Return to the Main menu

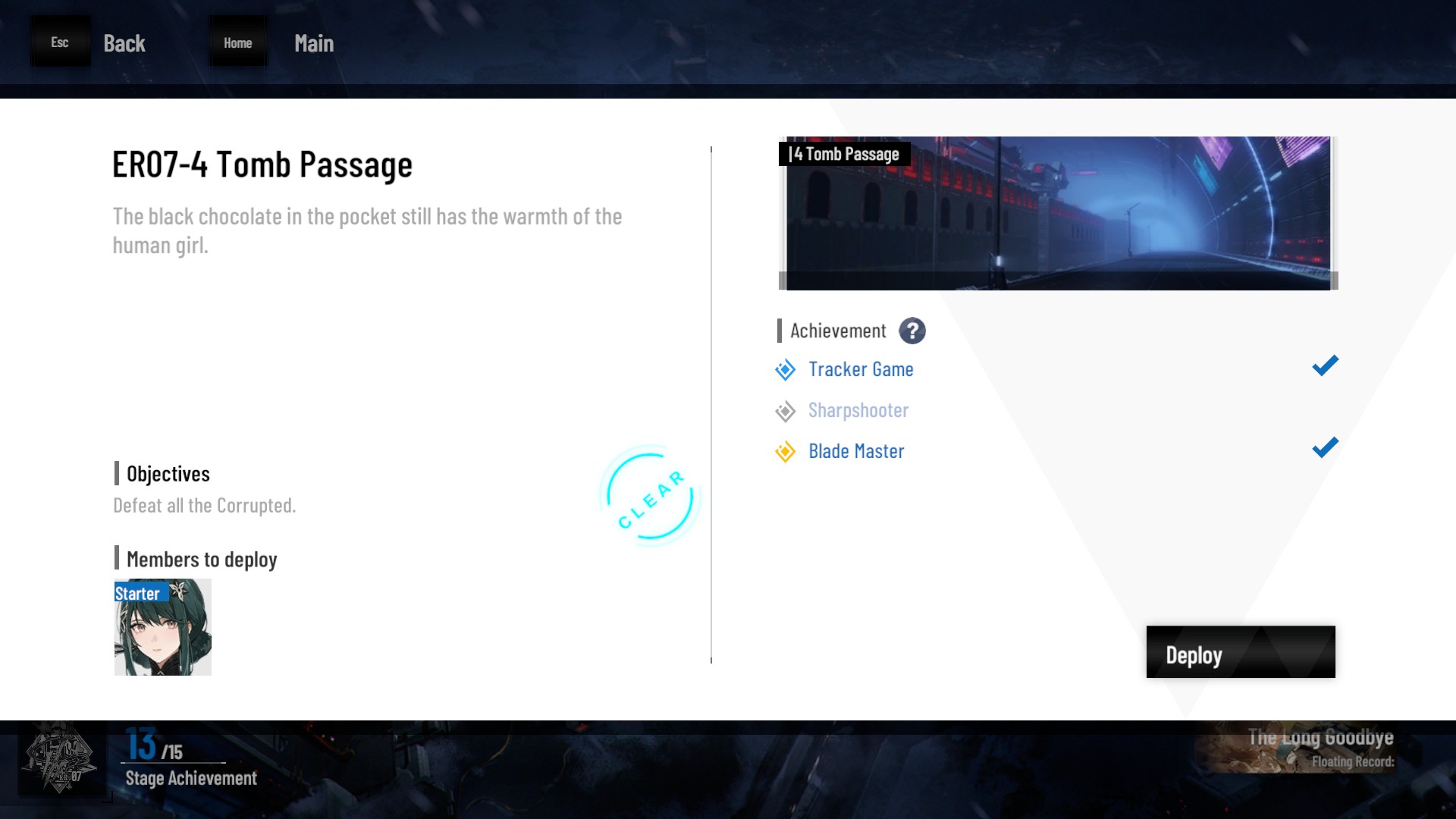pyautogui.click(x=314, y=43)
